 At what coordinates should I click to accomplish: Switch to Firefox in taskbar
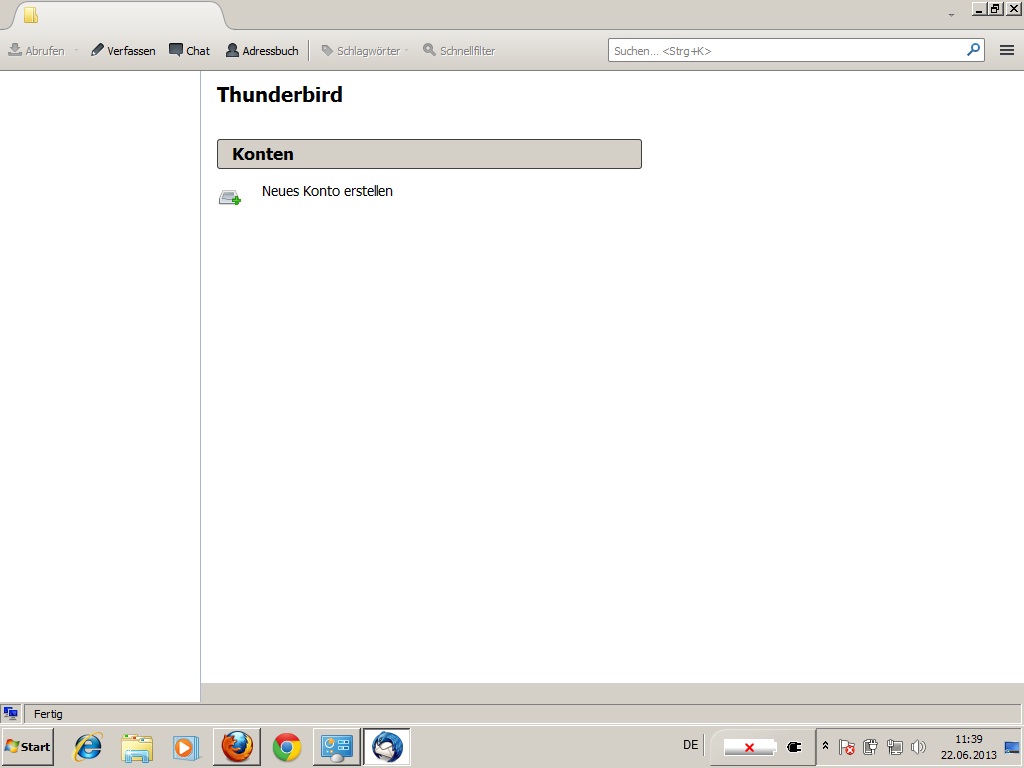coord(237,746)
